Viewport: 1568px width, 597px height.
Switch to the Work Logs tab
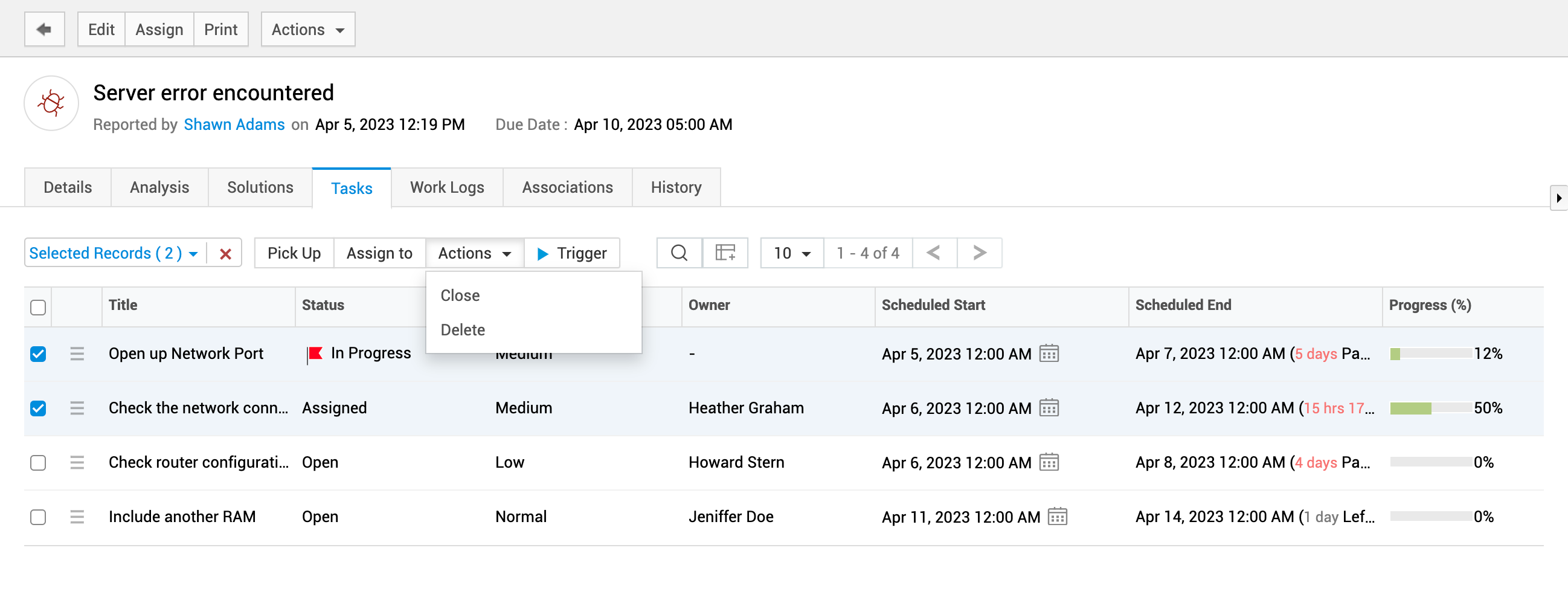[447, 188]
